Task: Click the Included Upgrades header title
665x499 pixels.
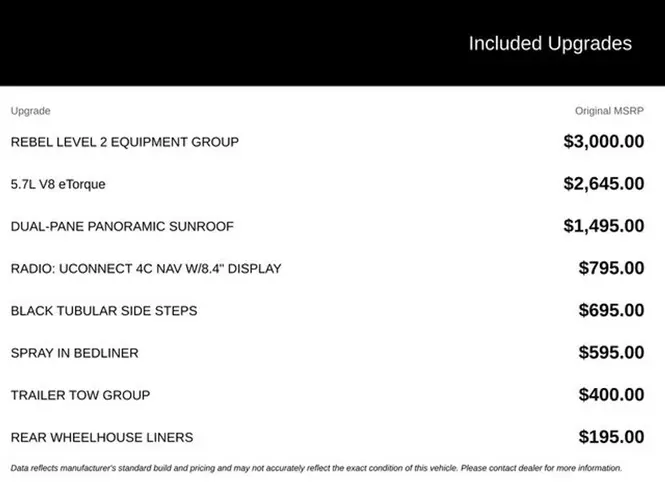Action: [x=550, y=44]
